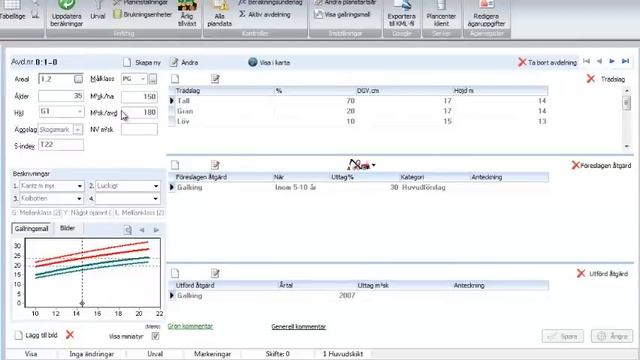
Task: Click the Tabelläge icon
Action: click(x=12, y=5)
